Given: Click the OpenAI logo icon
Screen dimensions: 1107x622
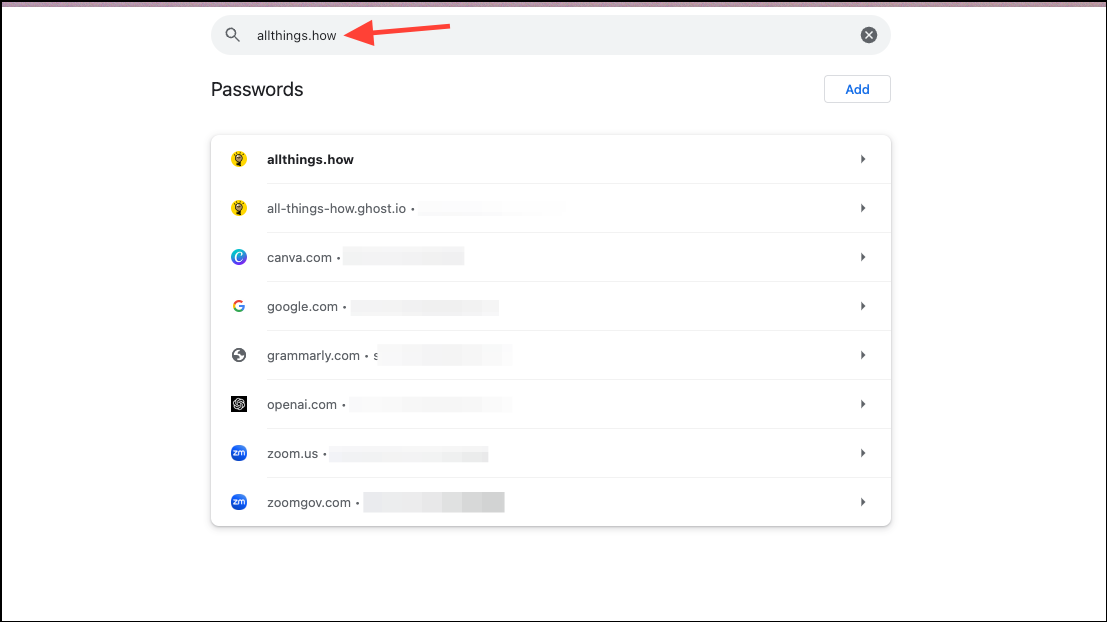Looking at the screenshot, I should click(x=239, y=404).
